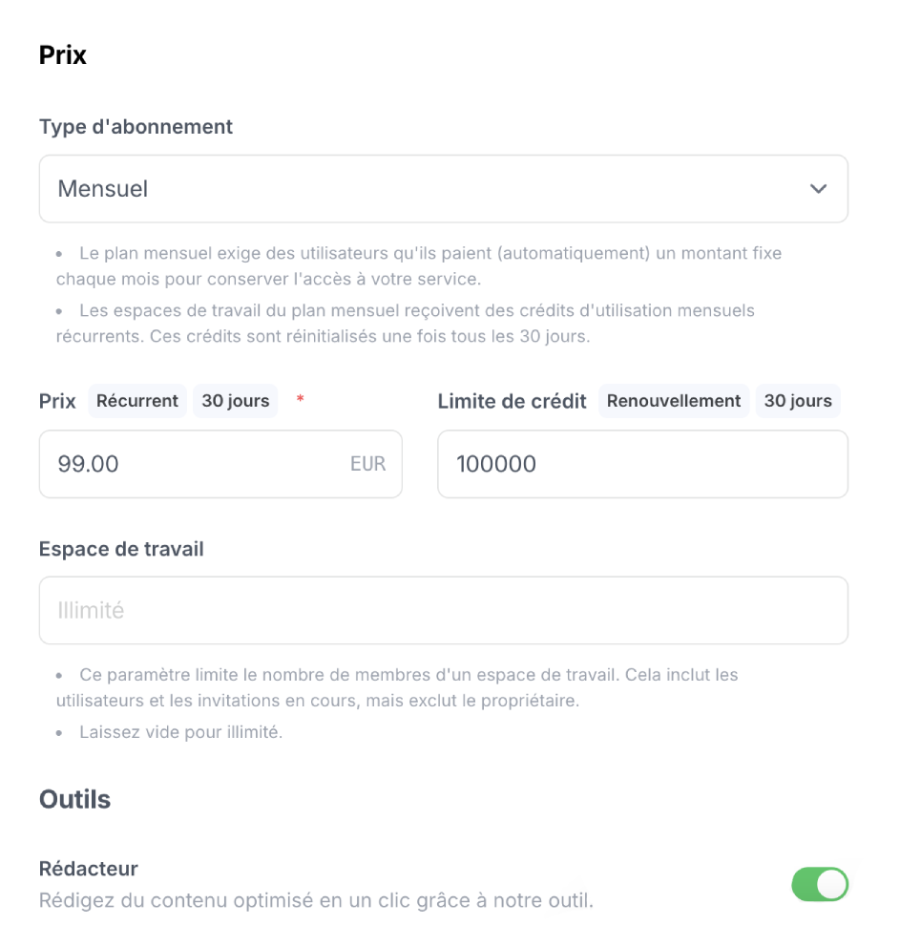This screenshot has height=946, width=900.
Task: Open the Type d'abonnement dropdown showing Mensuel
Action: point(443,189)
